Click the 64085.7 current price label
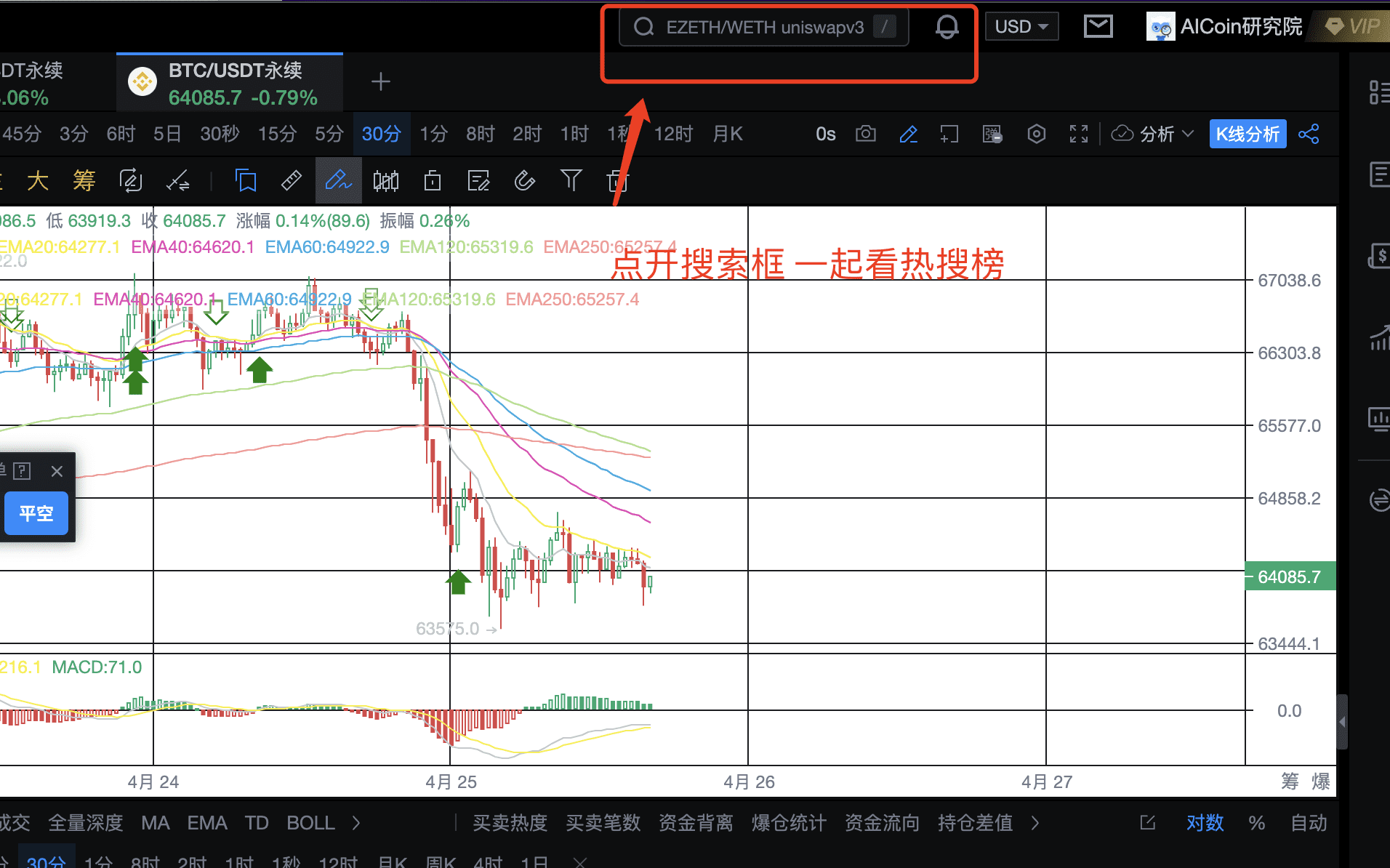The width and height of the screenshot is (1390, 868). coord(1290,576)
